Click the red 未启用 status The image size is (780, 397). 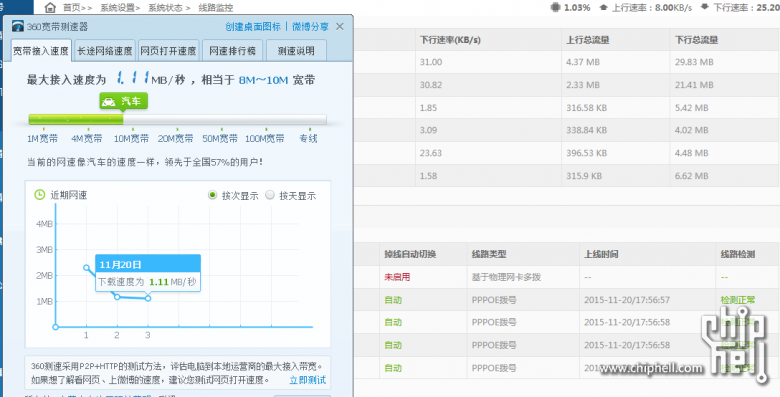[x=397, y=277]
